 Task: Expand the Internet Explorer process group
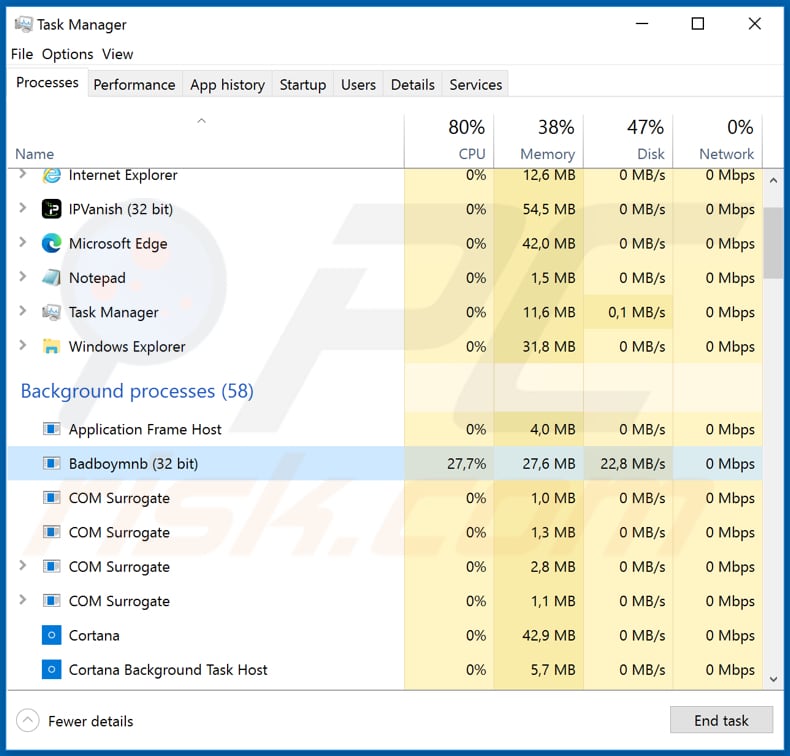tap(22, 174)
